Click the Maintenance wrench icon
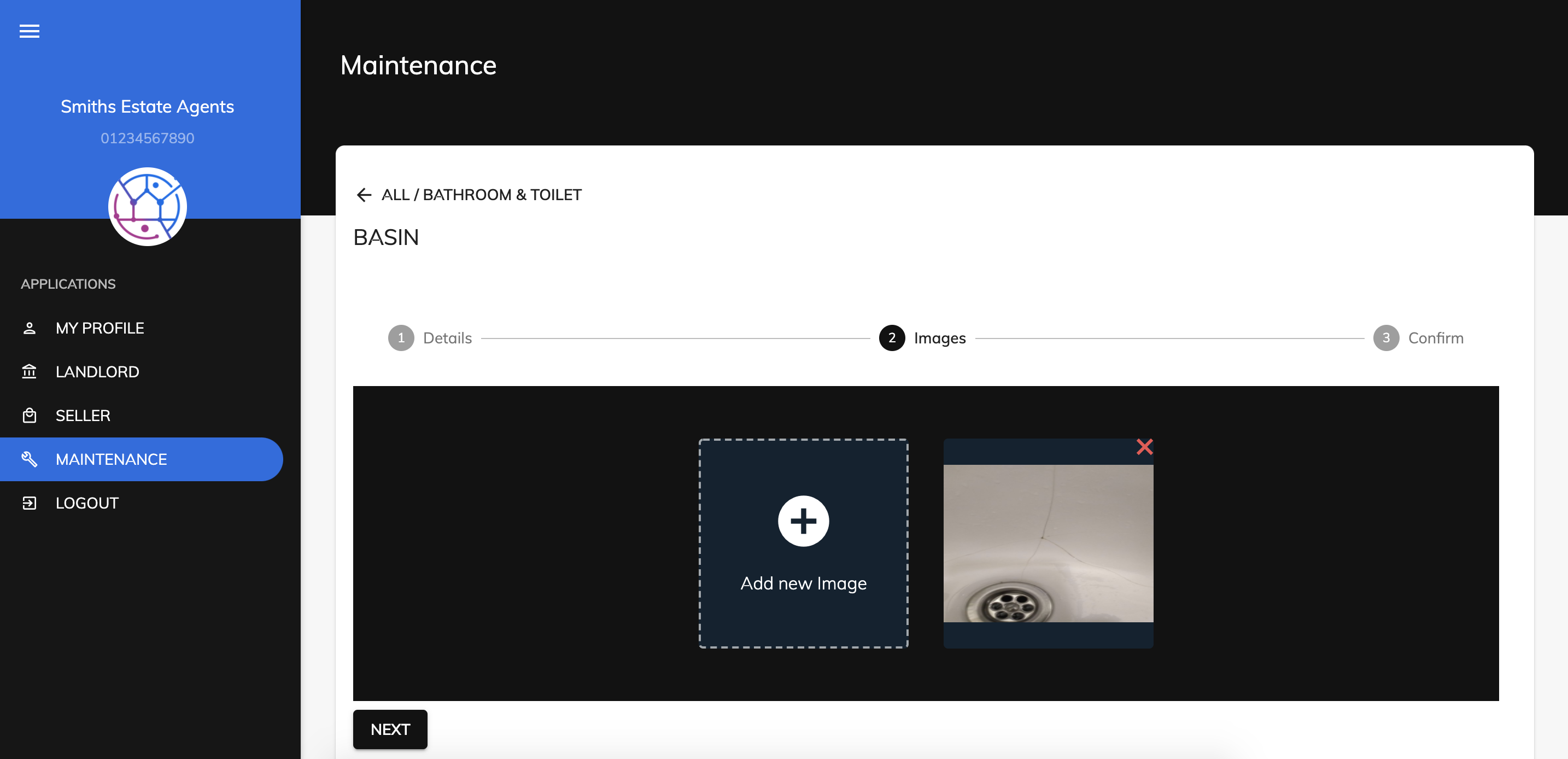This screenshot has width=1568, height=759. click(29, 459)
